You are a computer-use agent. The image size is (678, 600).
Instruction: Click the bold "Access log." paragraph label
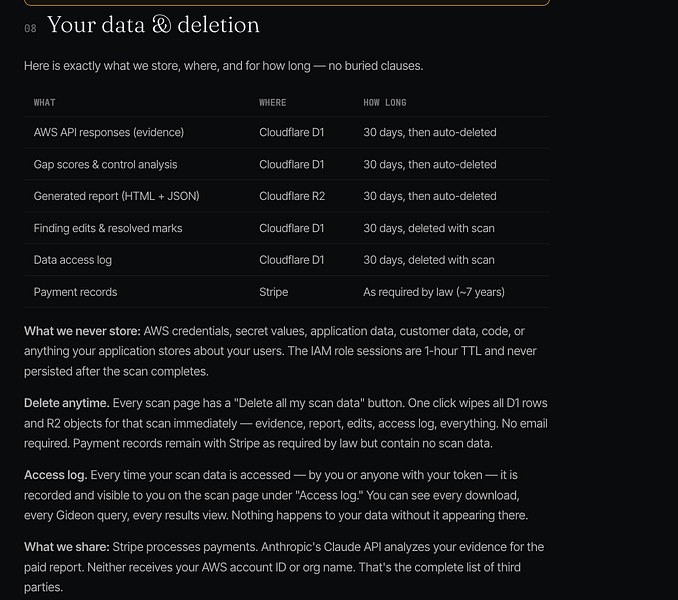tap(55, 475)
